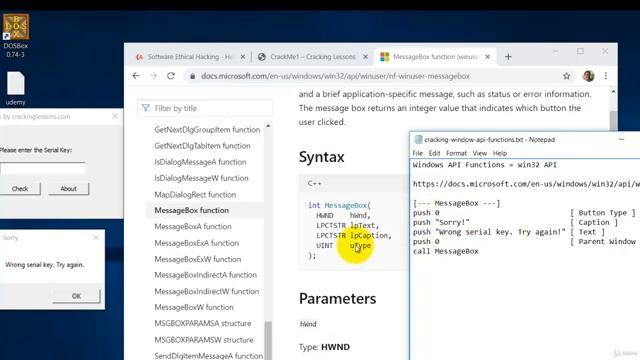Viewport: 640px width, 360px height.
Task: Click the Notepad title bar icon
Action: 418,140
